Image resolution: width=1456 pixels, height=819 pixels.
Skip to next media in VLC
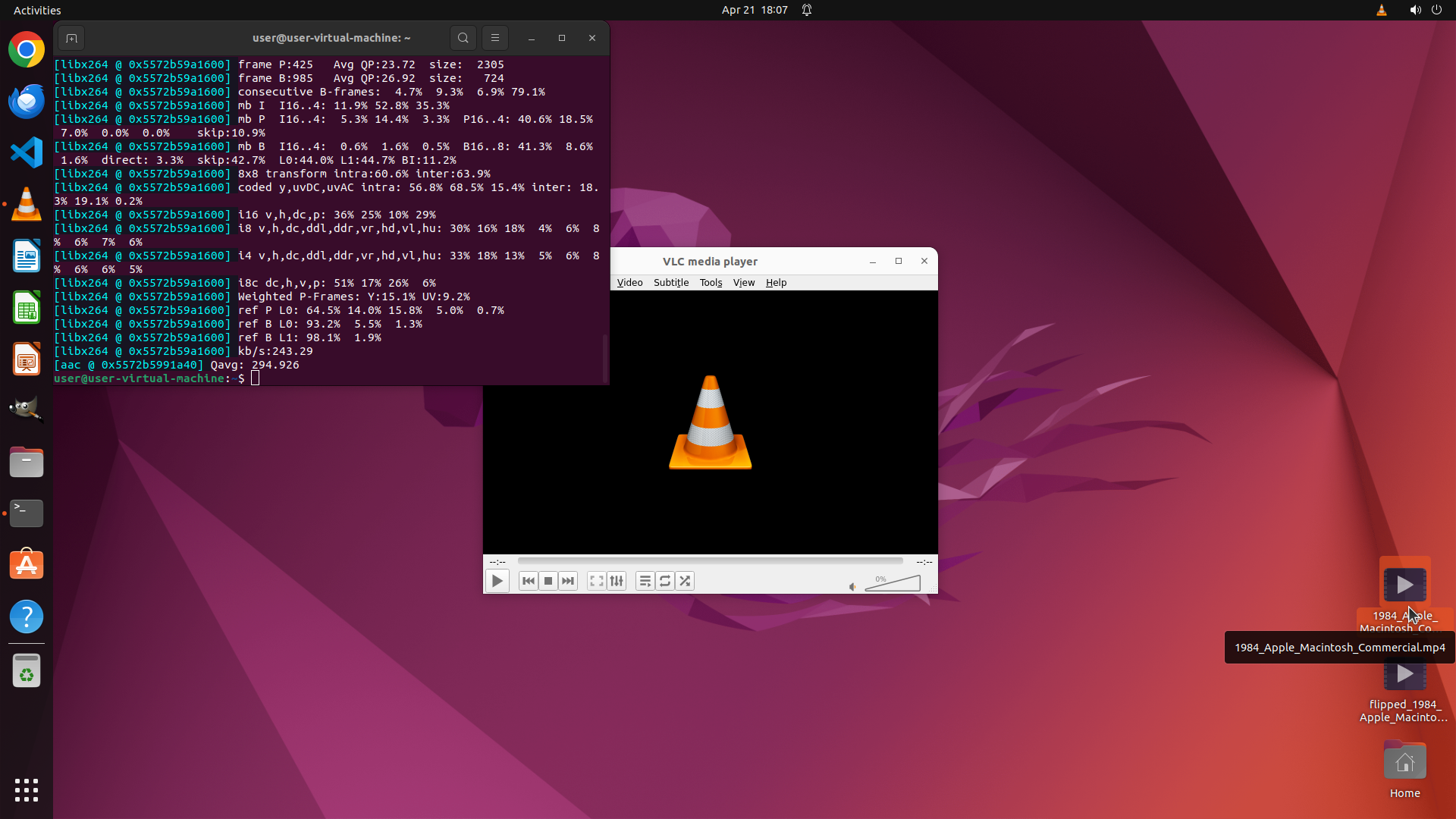click(x=568, y=581)
